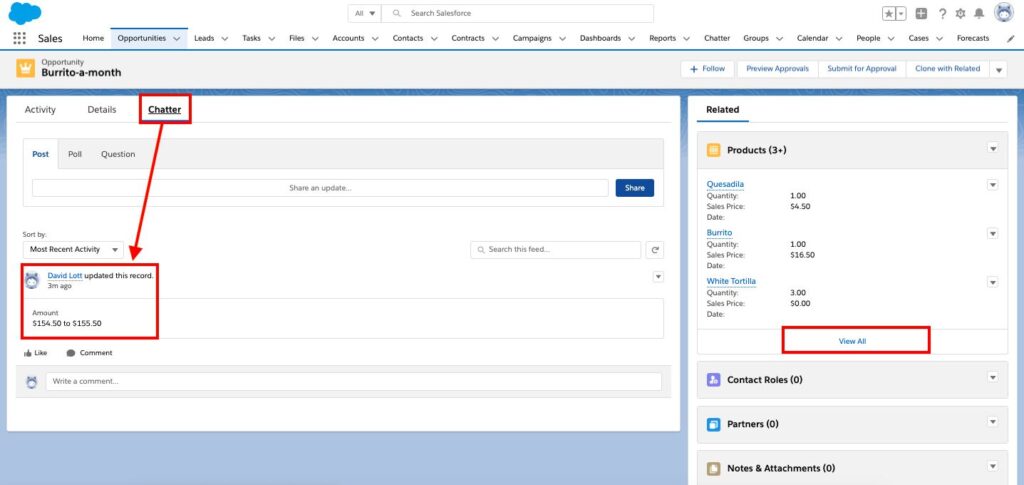Open the Setup gear icon
The image size is (1024, 485).
[960, 14]
